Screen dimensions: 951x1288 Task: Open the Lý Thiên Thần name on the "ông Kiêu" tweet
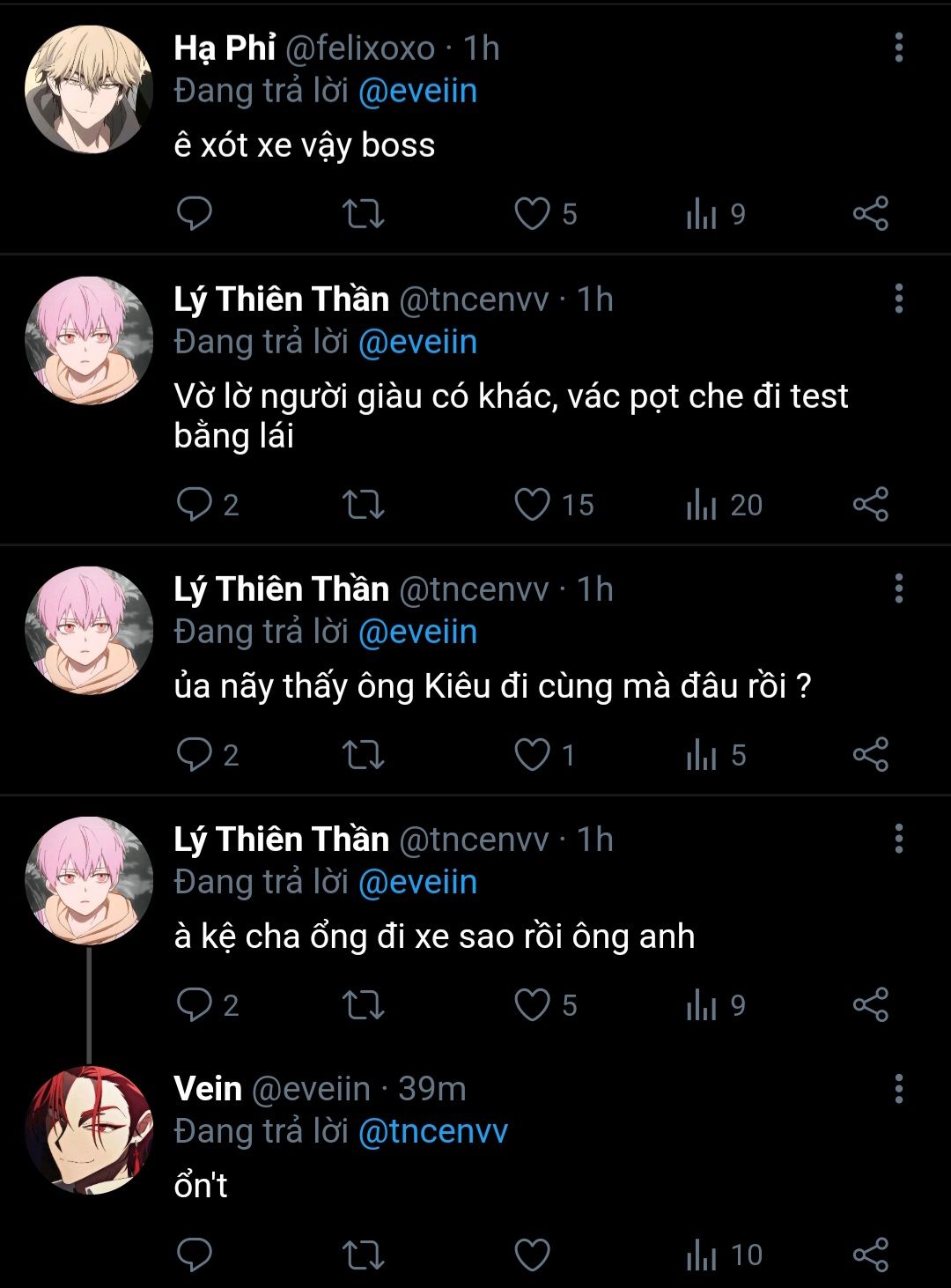(281, 588)
